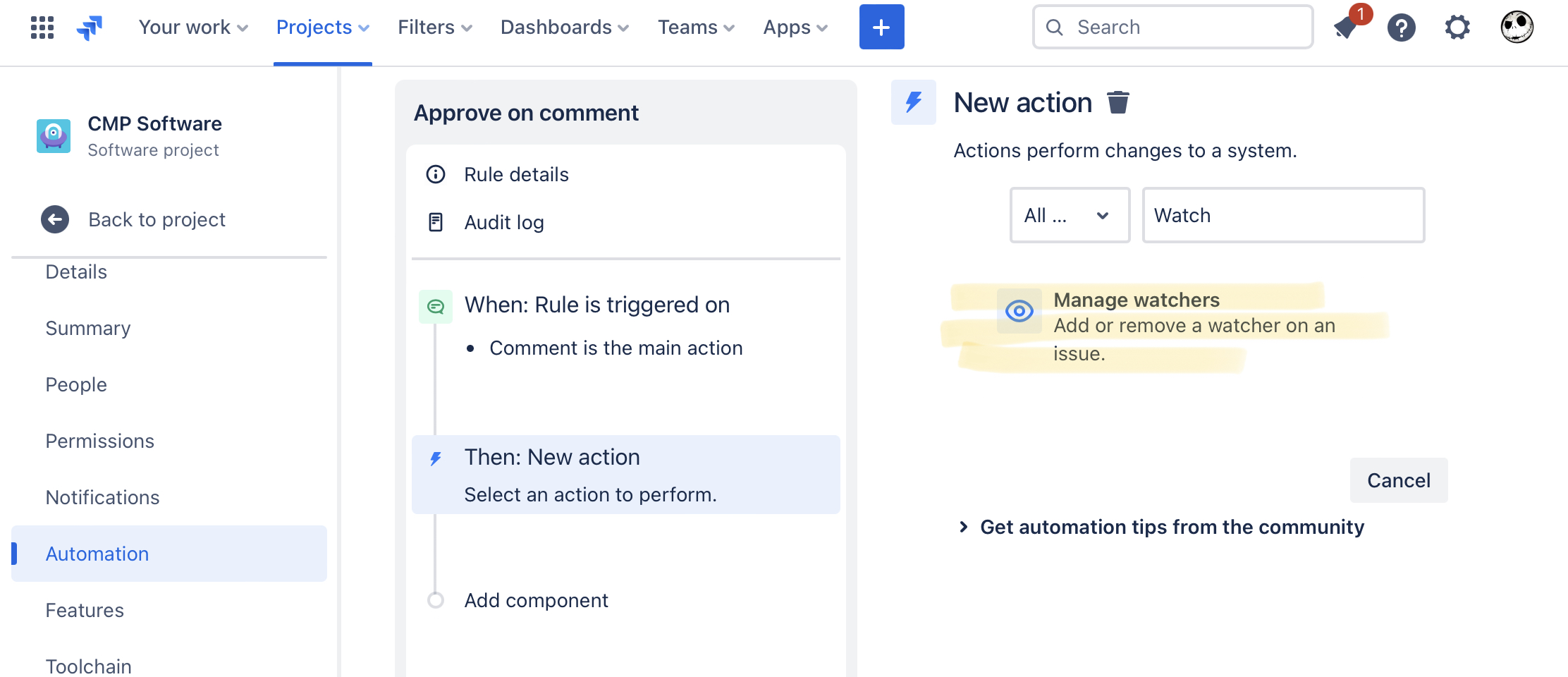Open the All categories filter dropdown
1568x677 pixels.
[x=1070, y=215]
